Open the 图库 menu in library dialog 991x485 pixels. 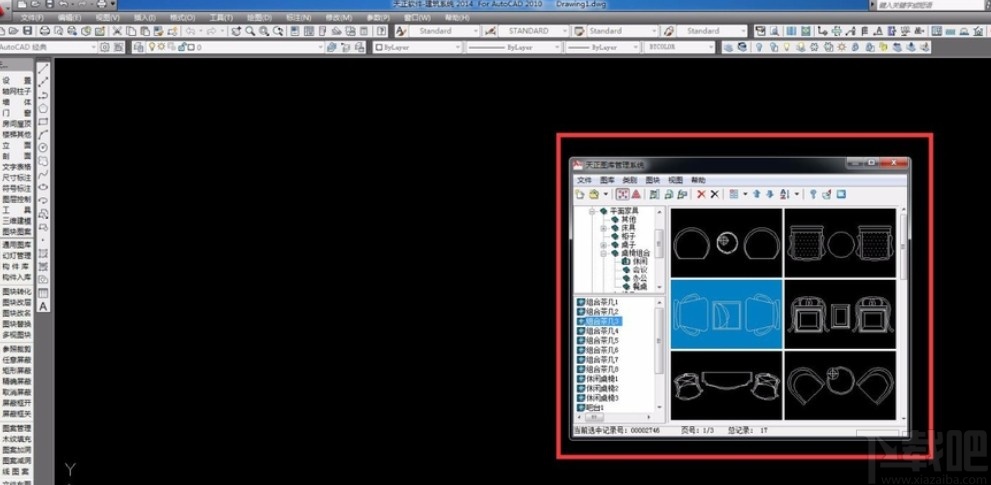pos(607,180)
